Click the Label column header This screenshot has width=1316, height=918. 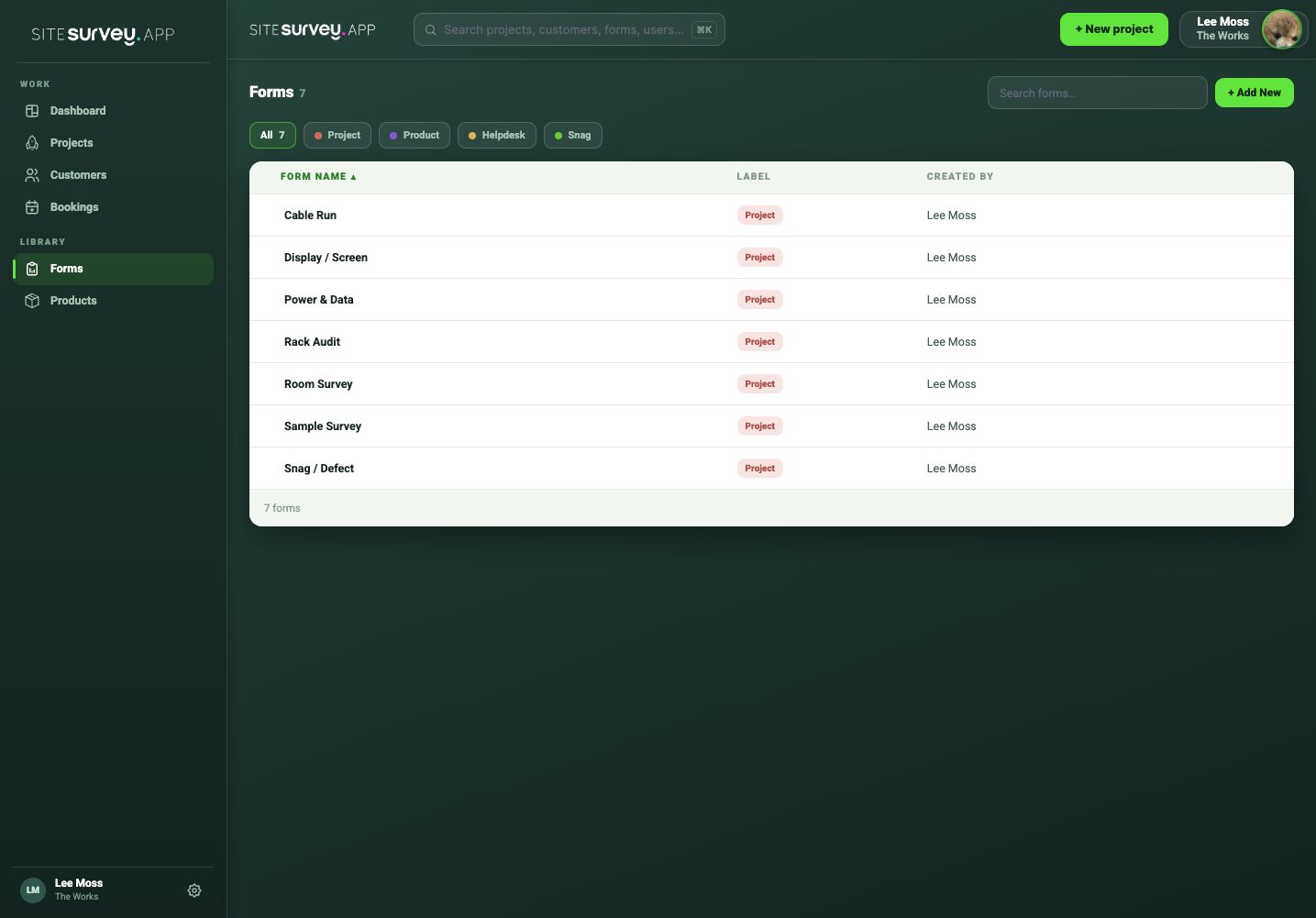[x=754, y=177]
